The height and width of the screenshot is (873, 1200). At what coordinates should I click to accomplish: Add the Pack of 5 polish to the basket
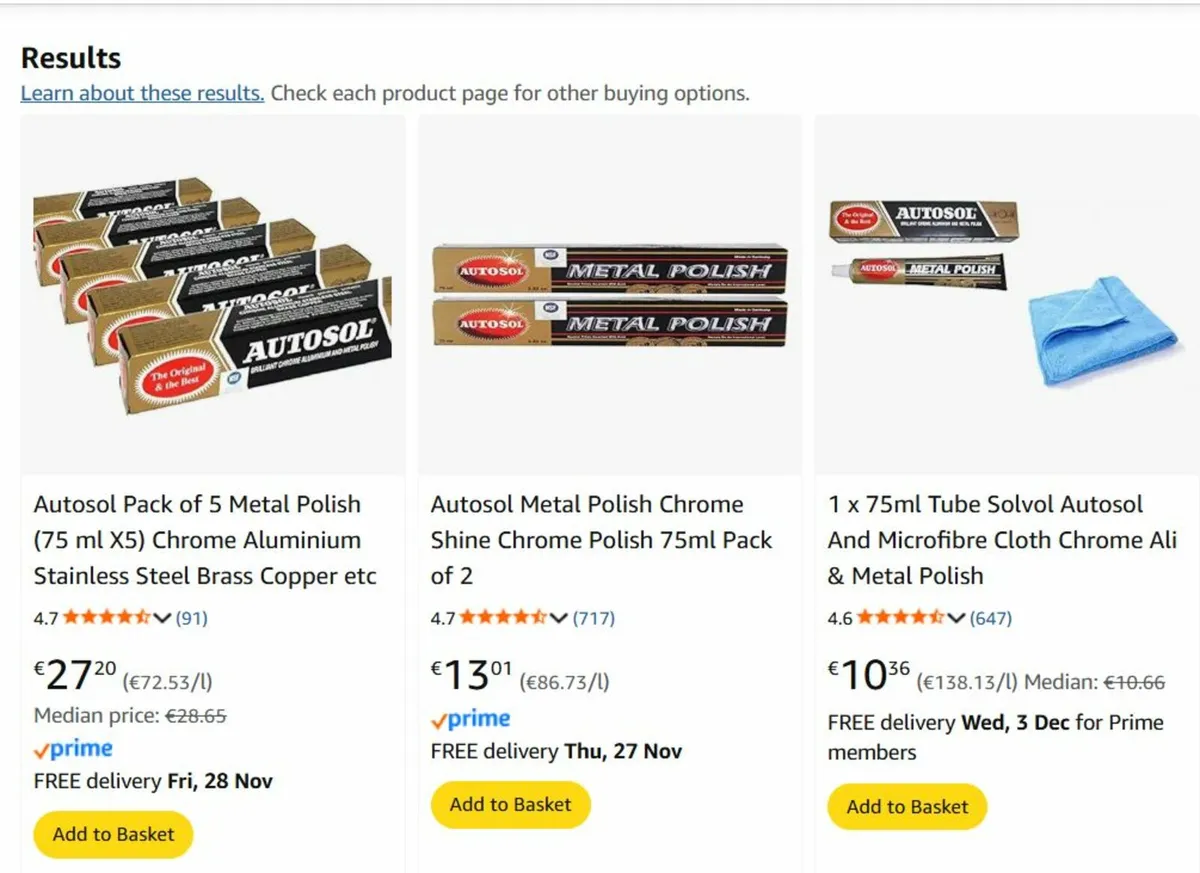point(112,834)
